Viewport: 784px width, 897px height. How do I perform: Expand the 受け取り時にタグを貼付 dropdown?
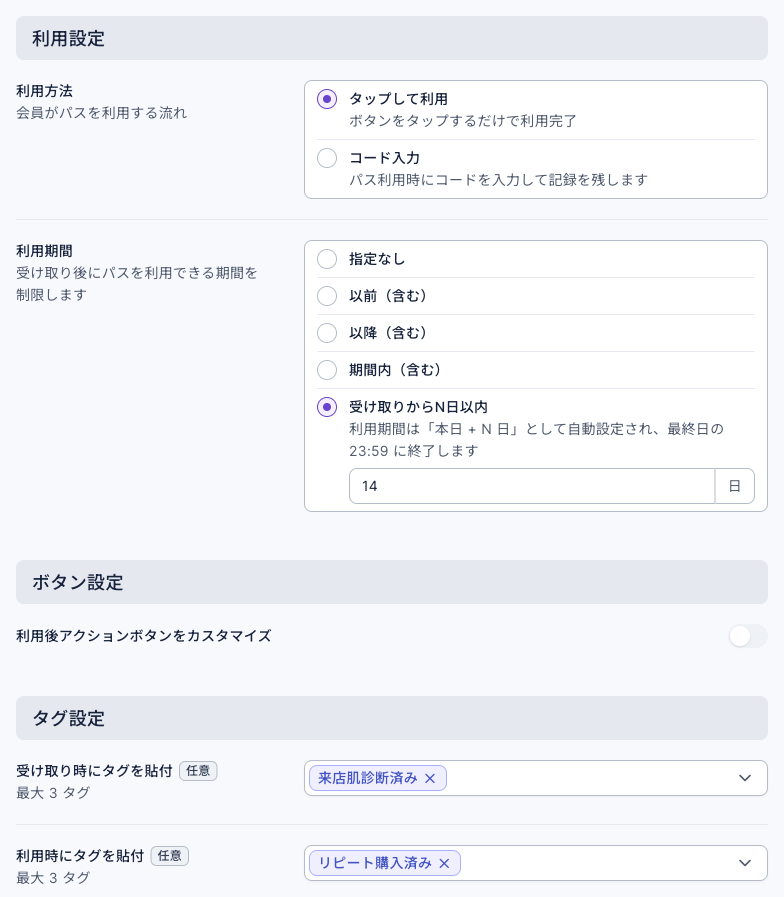(x=745, y=778)
